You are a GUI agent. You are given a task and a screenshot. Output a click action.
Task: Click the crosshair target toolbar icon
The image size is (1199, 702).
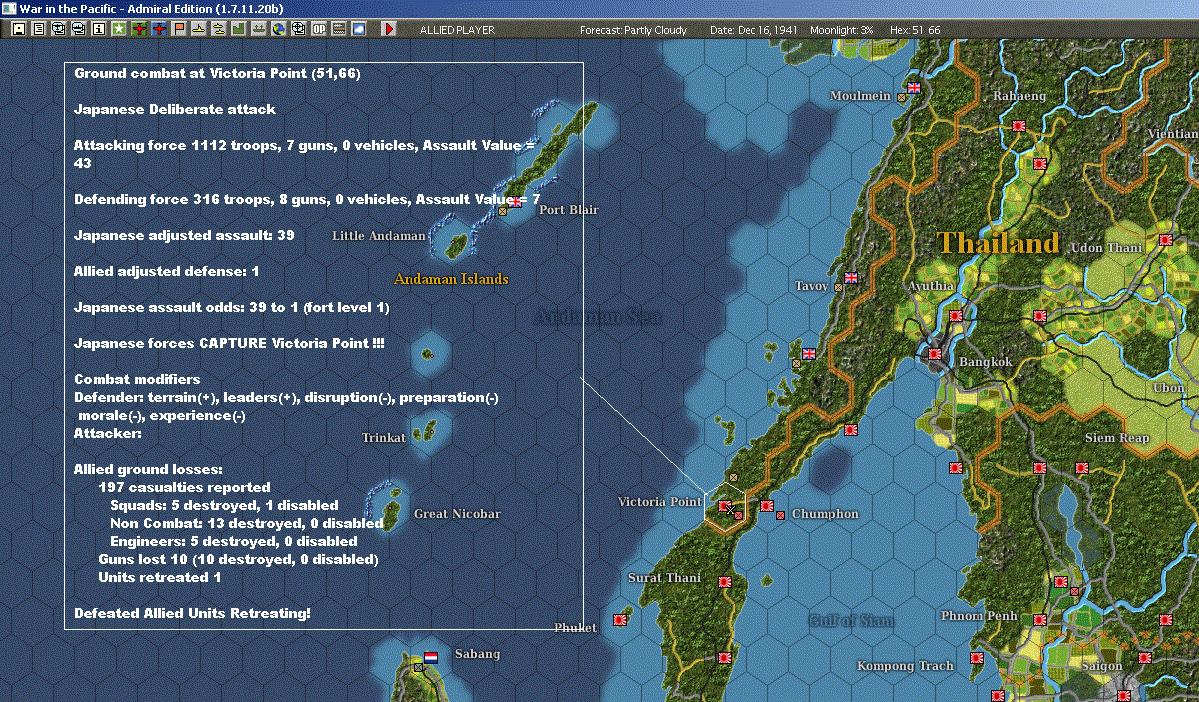(298, 29)
